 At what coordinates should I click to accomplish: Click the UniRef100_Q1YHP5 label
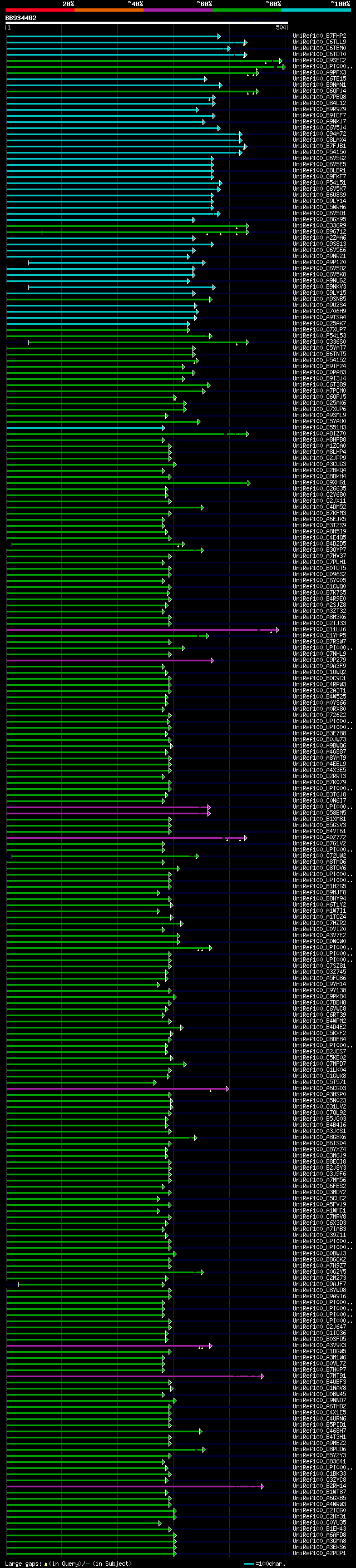click(319, 636)
